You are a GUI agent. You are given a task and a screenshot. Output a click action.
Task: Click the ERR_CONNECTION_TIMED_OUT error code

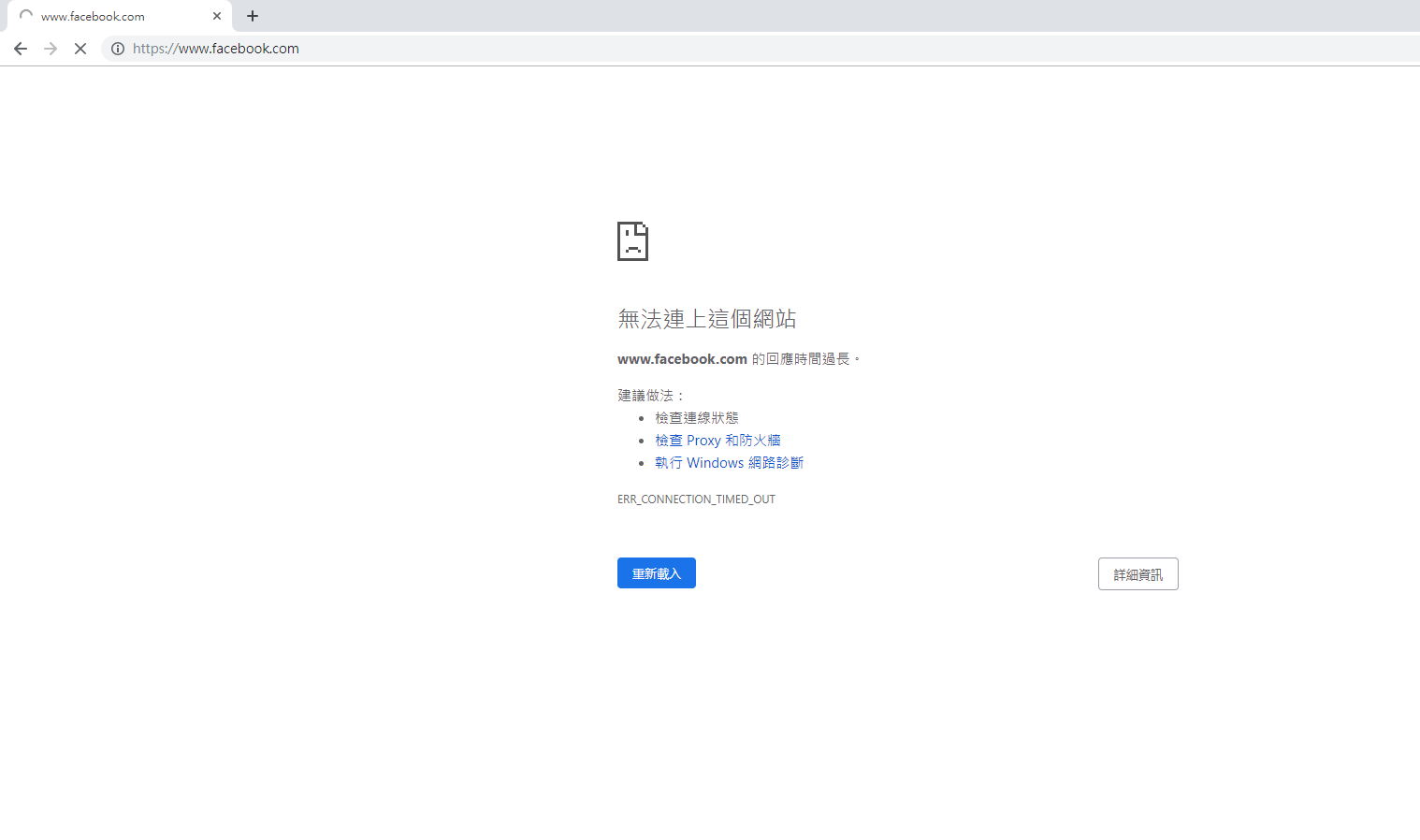click(x=696, y=500)
